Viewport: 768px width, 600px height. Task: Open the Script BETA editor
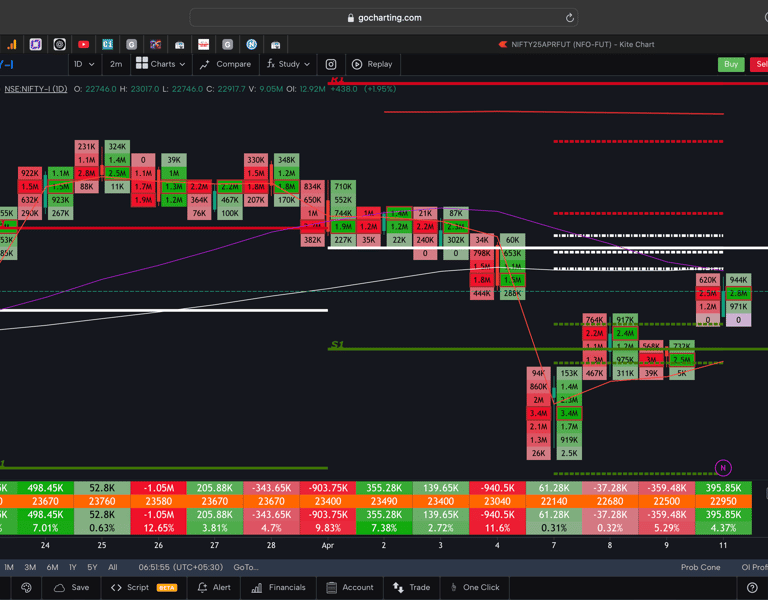144,588
